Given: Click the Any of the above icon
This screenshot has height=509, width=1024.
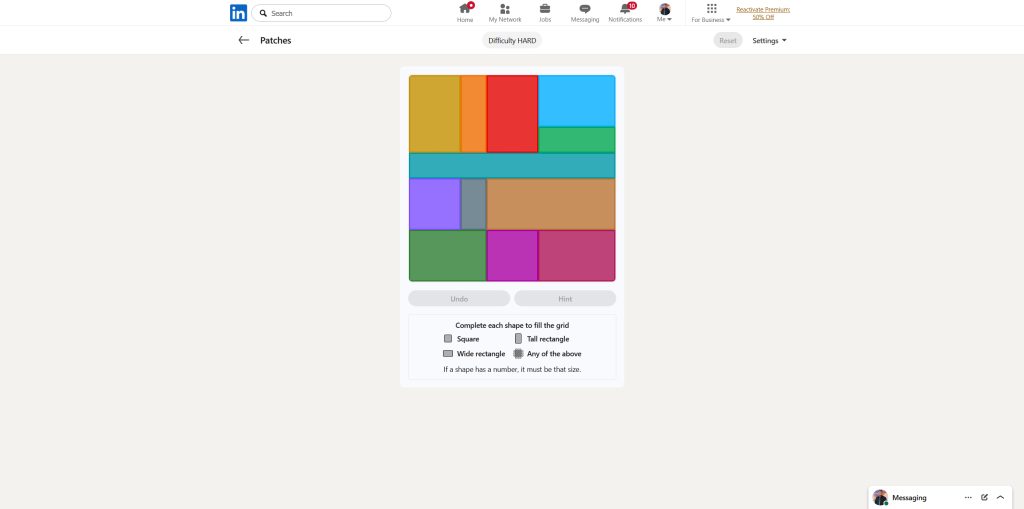Looking at the screenshot, I should click(x=518, y=353).
